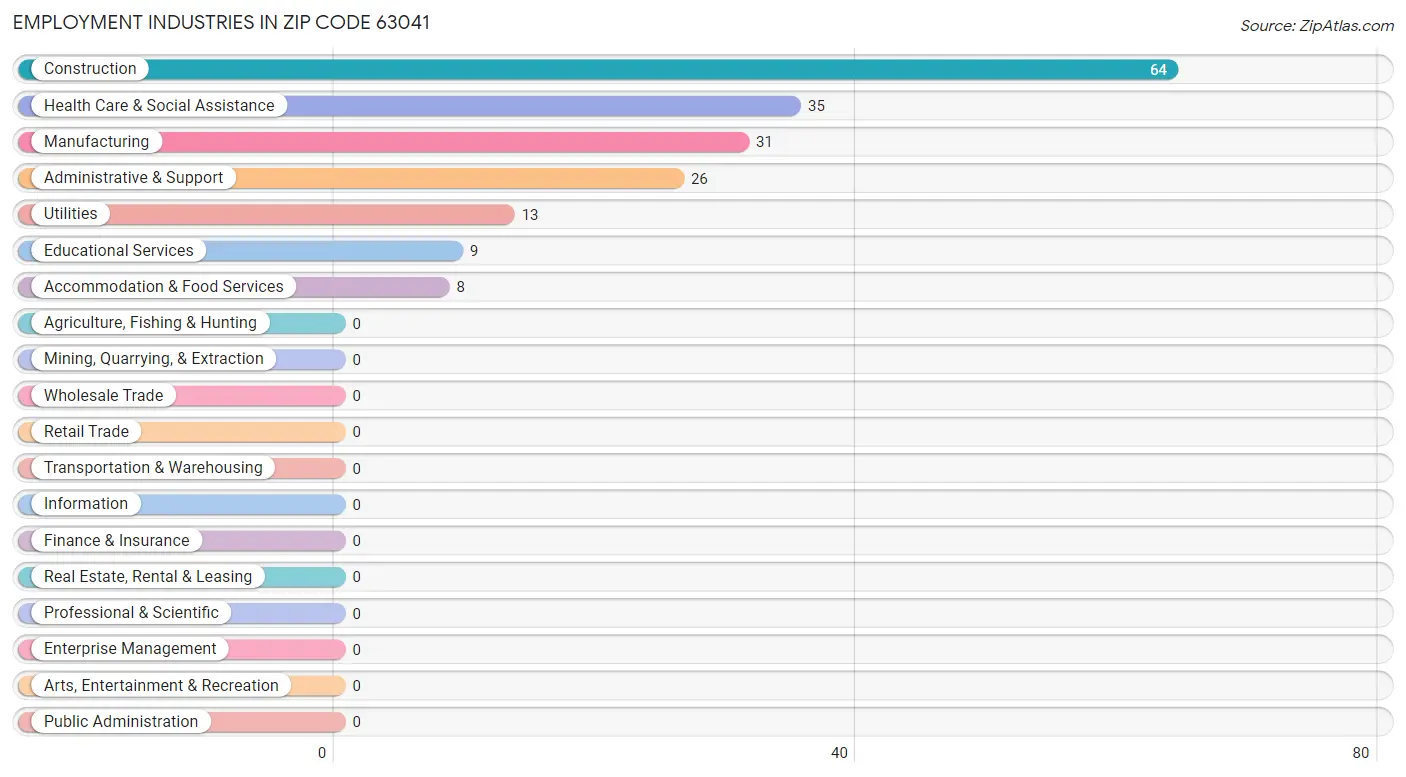The width and height of the screenshot is (1406, 777).
Task: Click the Construction value 64
Action: click(1158, 70)
